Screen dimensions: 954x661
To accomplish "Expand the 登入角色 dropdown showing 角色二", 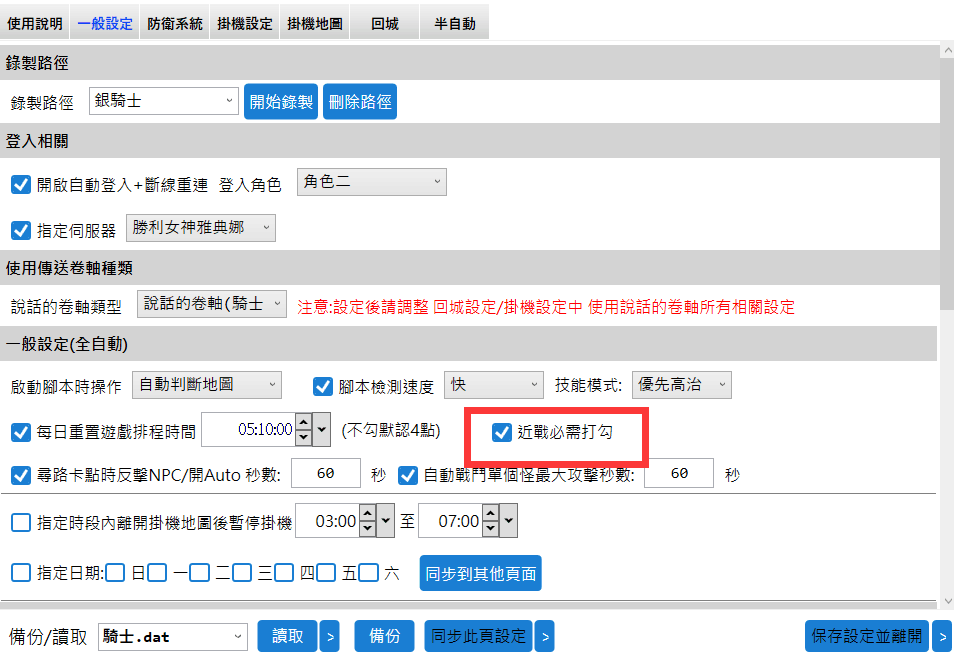I will click(372, 182).
